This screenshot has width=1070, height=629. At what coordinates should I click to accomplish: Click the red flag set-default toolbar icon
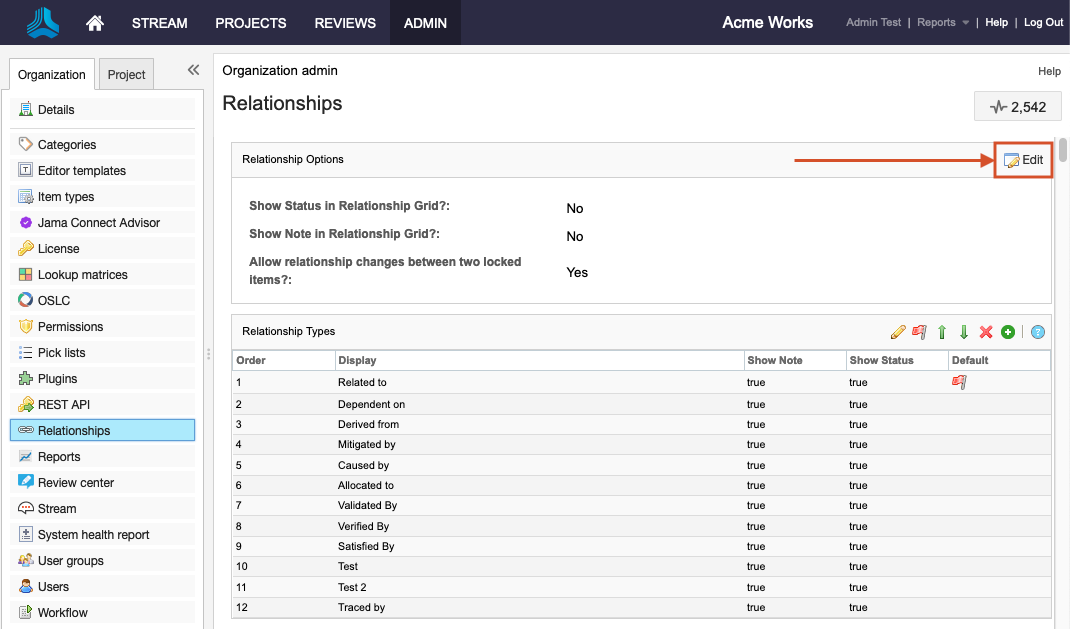tap(919, 332)
